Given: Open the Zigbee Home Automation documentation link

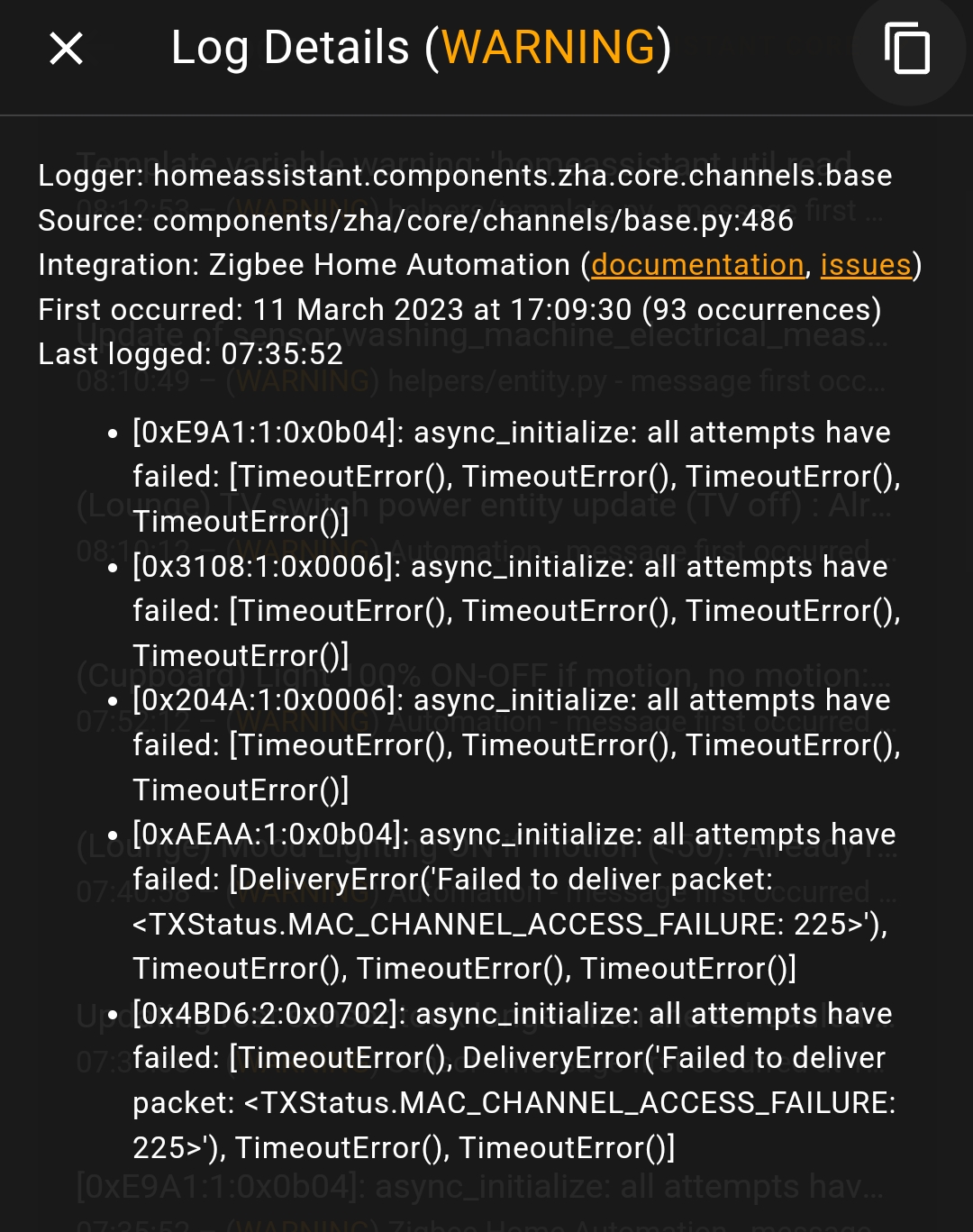Looking at the screenshot, I should pyautogui.click(x=697, y=264).
